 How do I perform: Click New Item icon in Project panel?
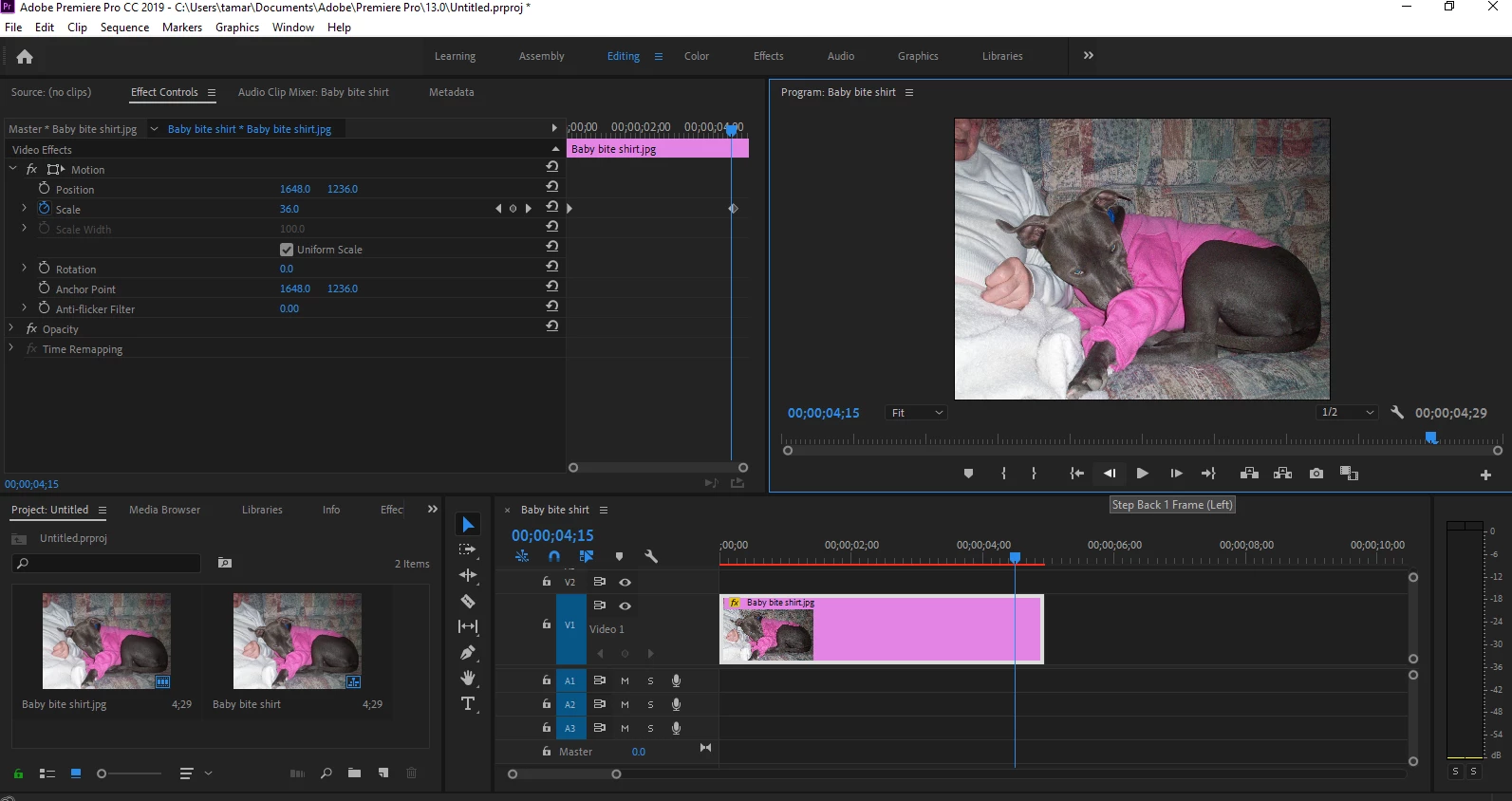383,773
